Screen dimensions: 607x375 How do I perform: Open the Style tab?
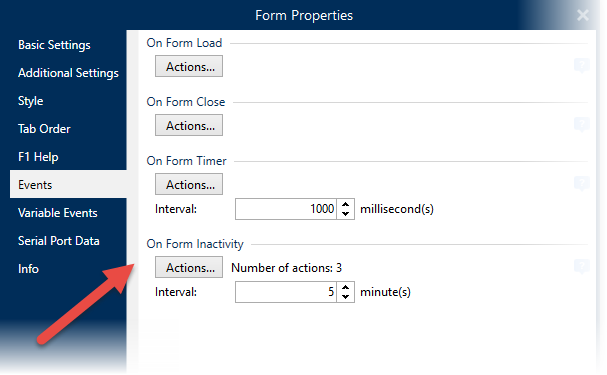click(31, 101)
